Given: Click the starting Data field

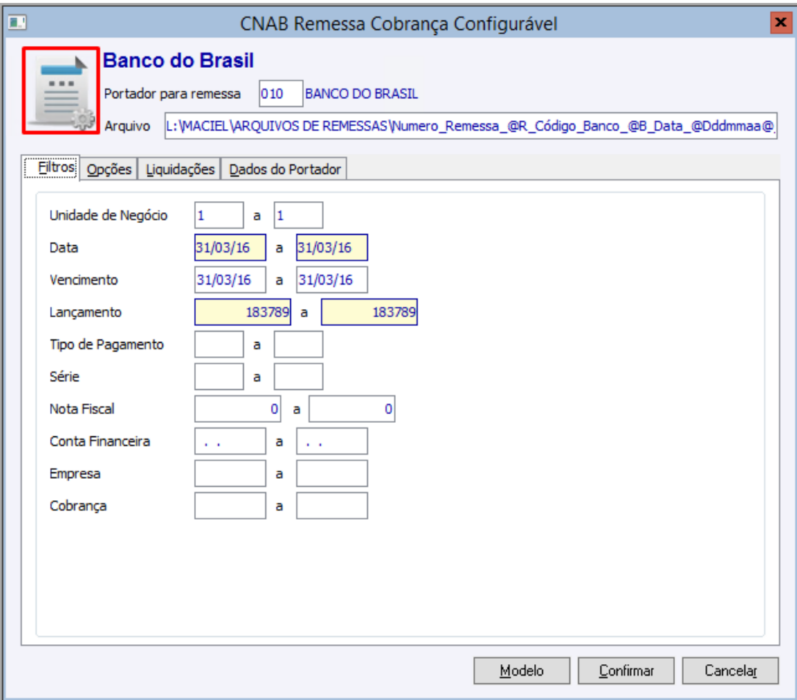Looking at the screenshot, I should [230, 248].
